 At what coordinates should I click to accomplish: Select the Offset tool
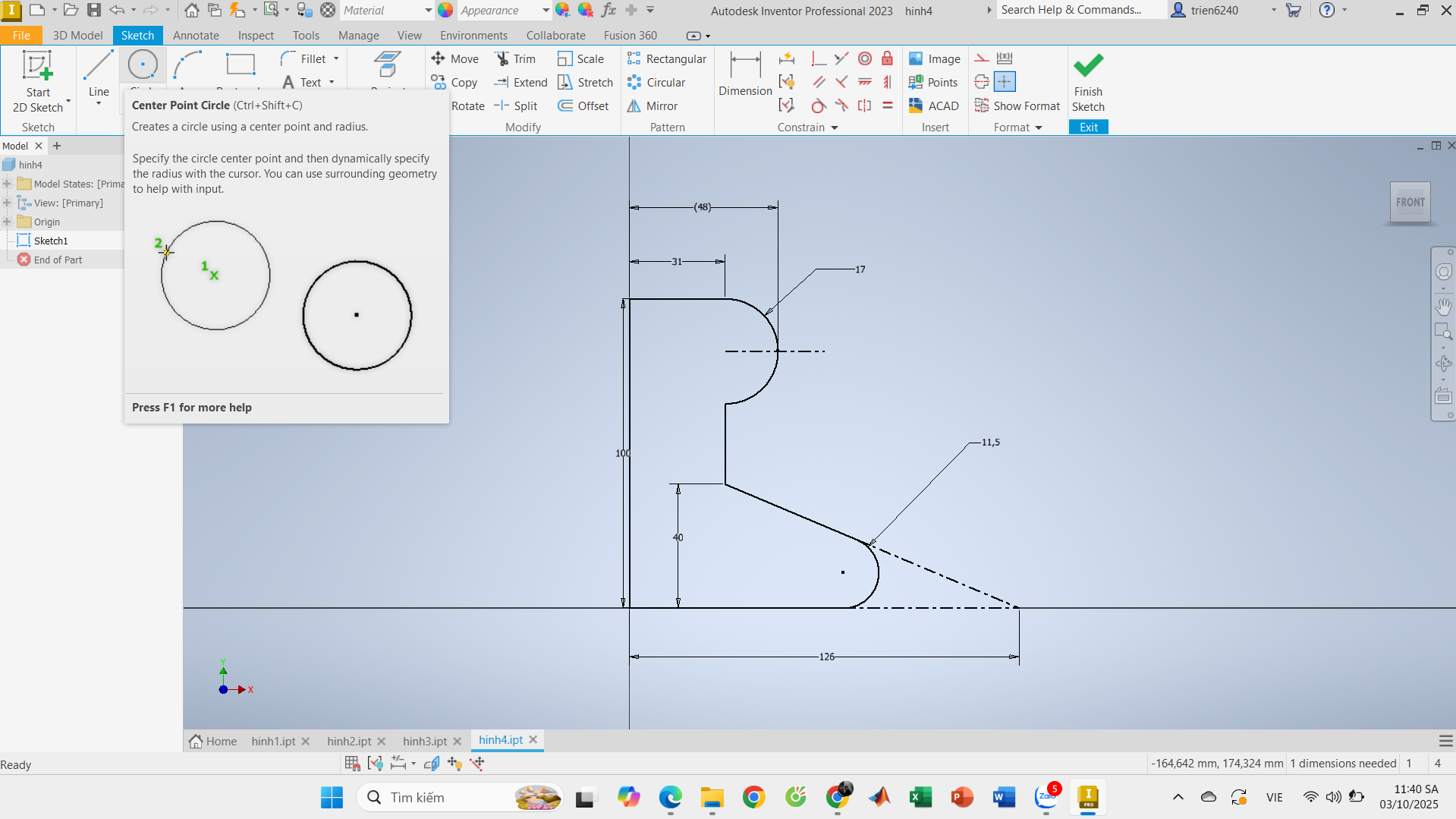tap(583, 106)
